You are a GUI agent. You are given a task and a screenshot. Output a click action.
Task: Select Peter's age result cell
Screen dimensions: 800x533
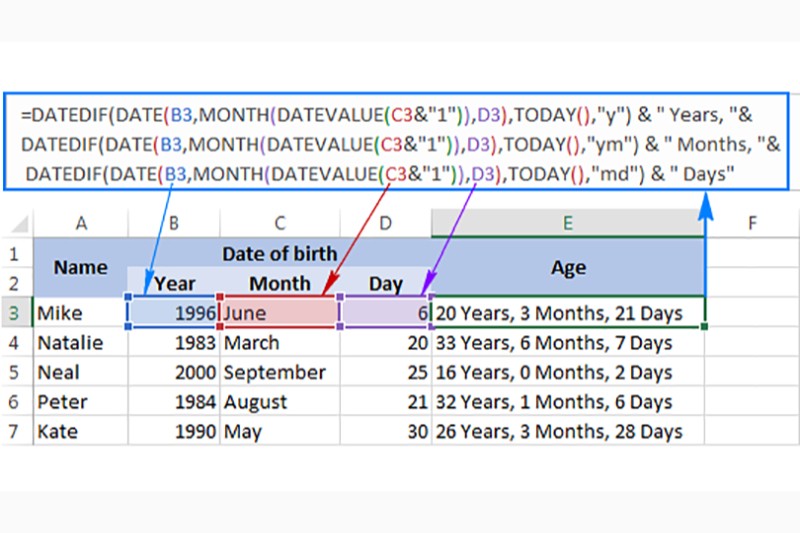pos(567,403)
